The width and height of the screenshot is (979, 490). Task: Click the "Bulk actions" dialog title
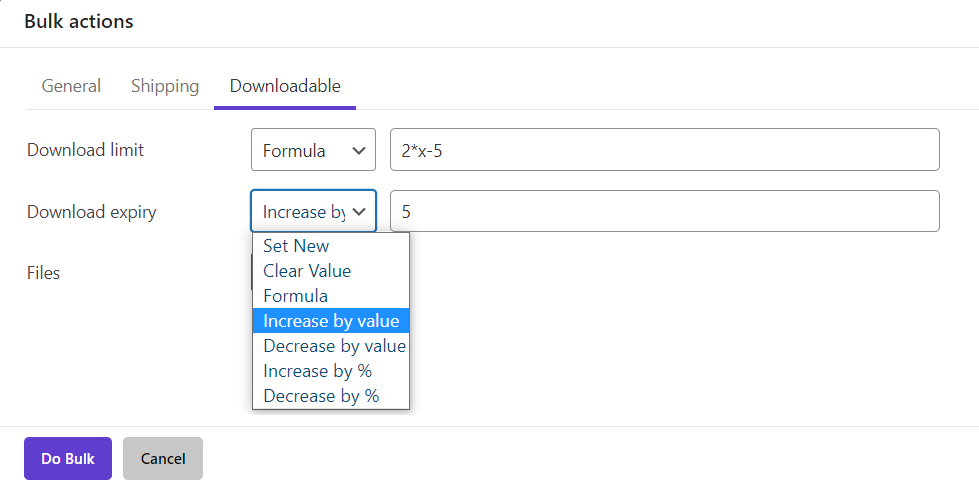point(79,21)
